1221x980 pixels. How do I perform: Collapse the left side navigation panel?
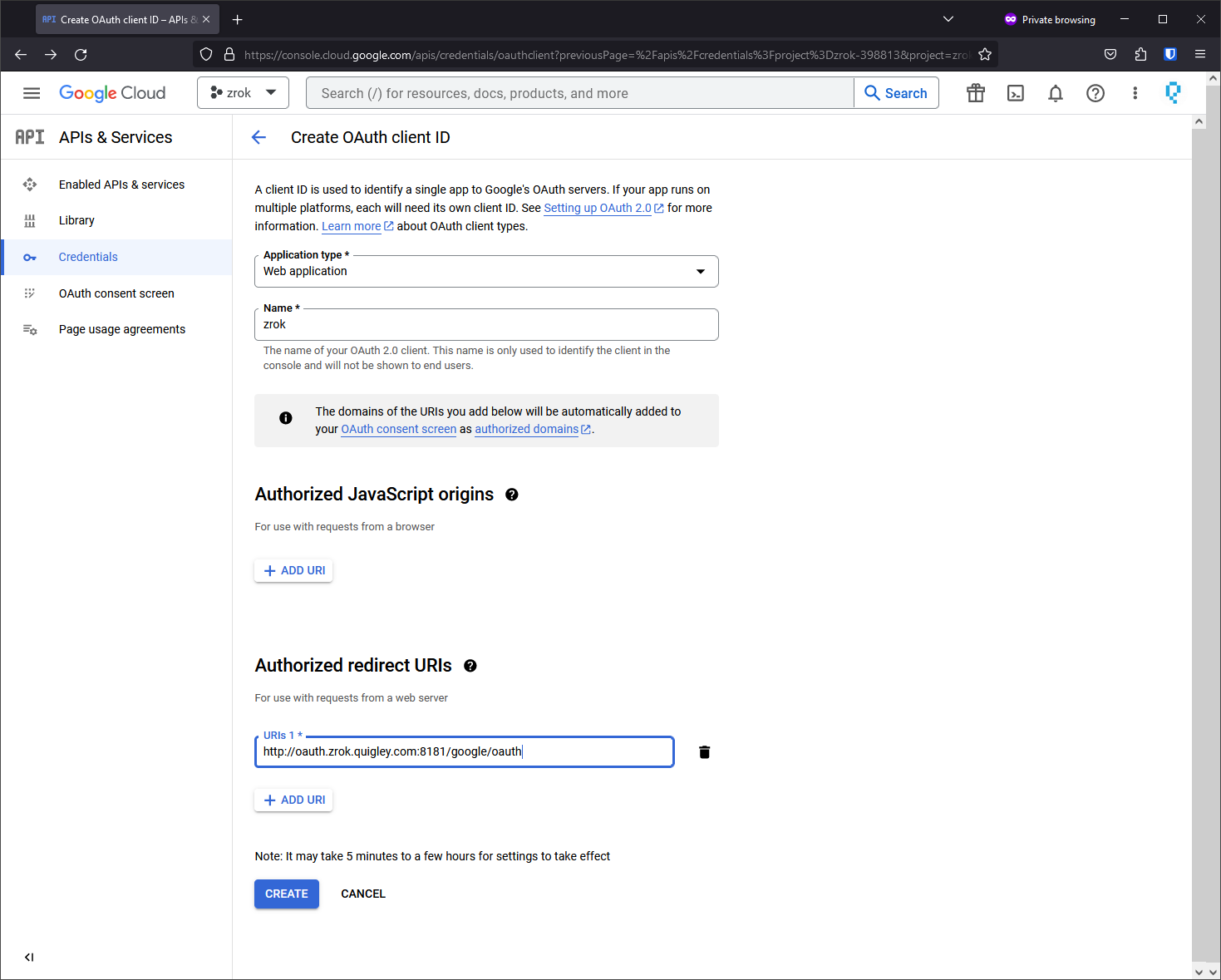[x=29, y=958]
